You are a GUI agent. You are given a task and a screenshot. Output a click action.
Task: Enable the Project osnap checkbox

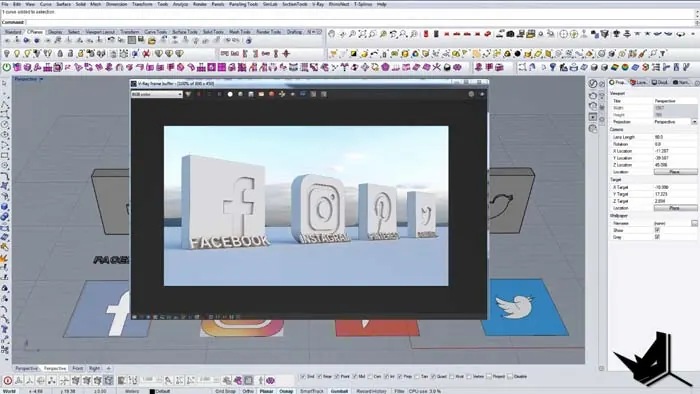(x=489, y=377)
